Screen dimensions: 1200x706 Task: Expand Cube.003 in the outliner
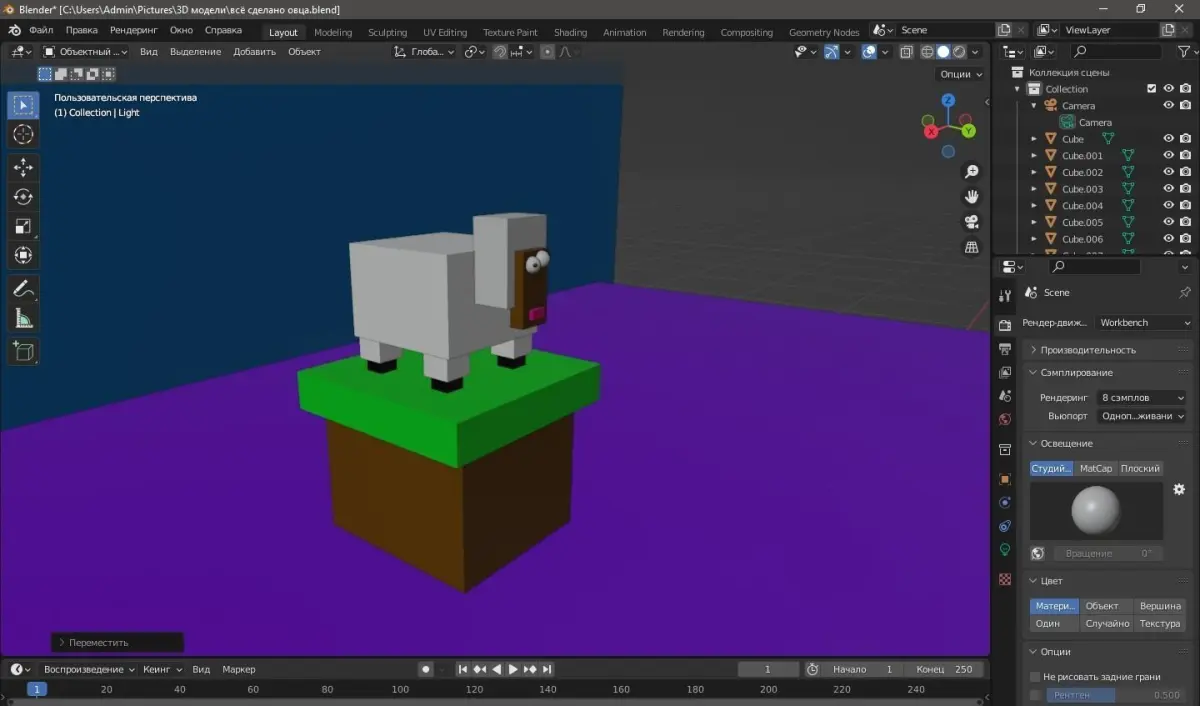pyautogui.click(x=1034, y=189)
